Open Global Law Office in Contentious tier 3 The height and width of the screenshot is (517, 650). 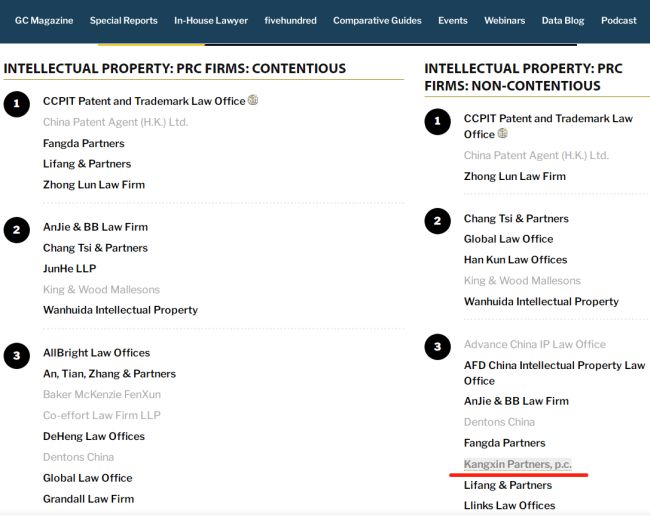(88, 478)
